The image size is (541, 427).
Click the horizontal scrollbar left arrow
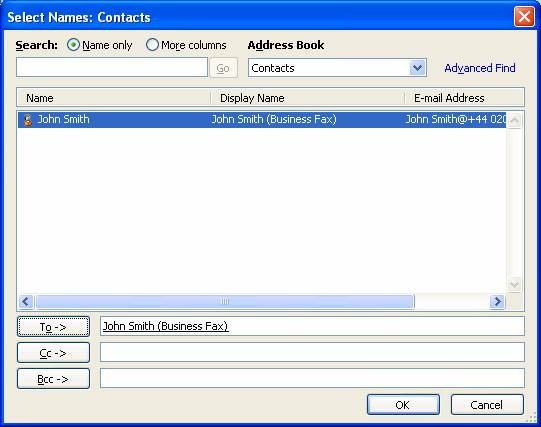tap(26, 301)
